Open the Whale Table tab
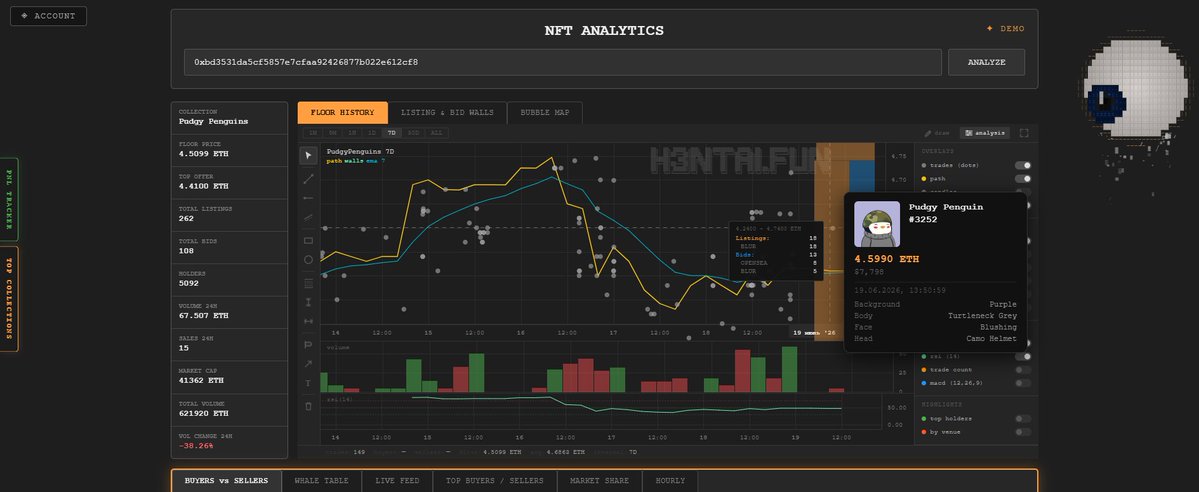The image size is (1199, 492). coord(321,481)
